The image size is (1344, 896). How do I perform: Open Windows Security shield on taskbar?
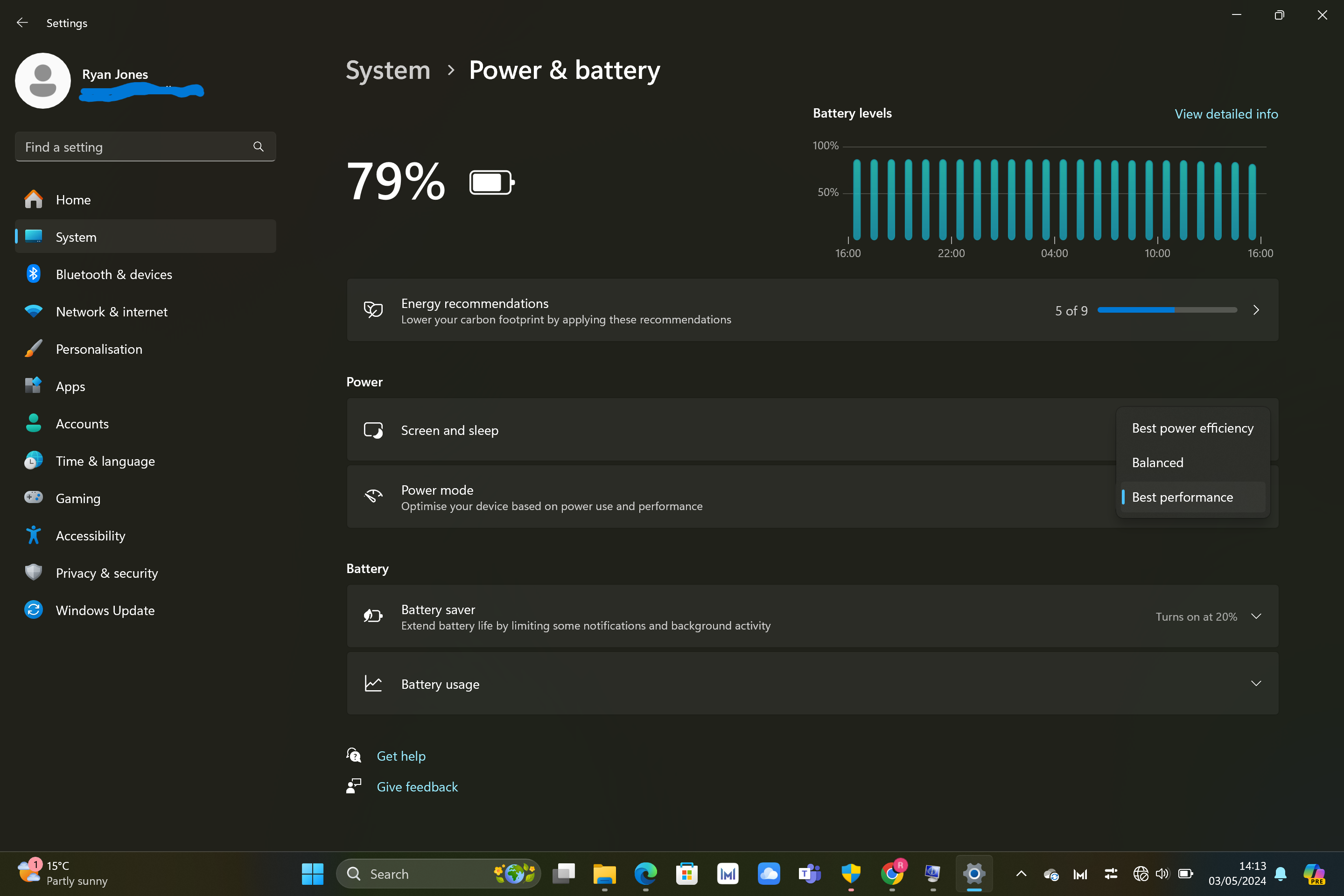coord(851,874)
